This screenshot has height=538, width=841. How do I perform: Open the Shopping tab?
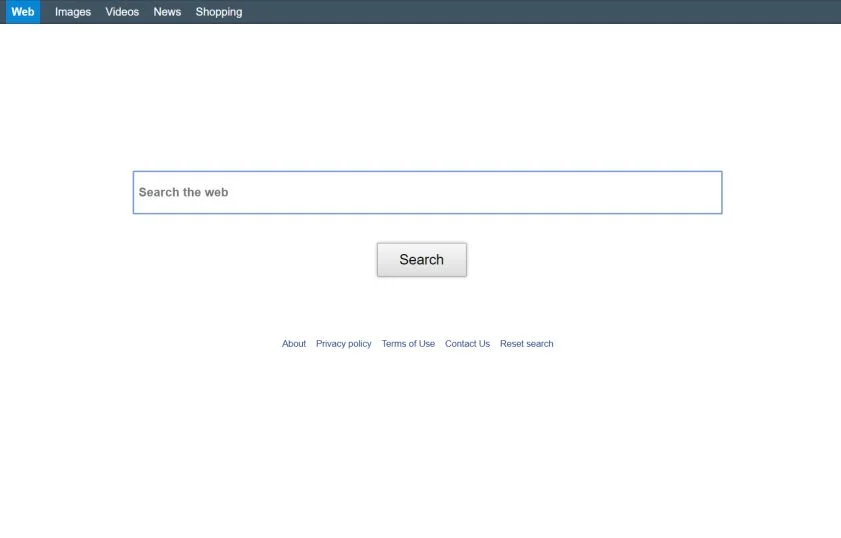pyautogui.click(x=219, y=12)
